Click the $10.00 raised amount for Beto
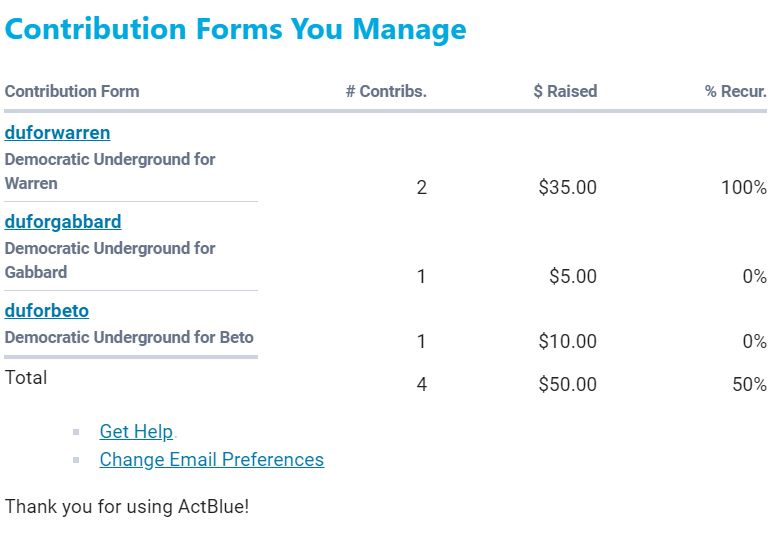 click(567, 342)
